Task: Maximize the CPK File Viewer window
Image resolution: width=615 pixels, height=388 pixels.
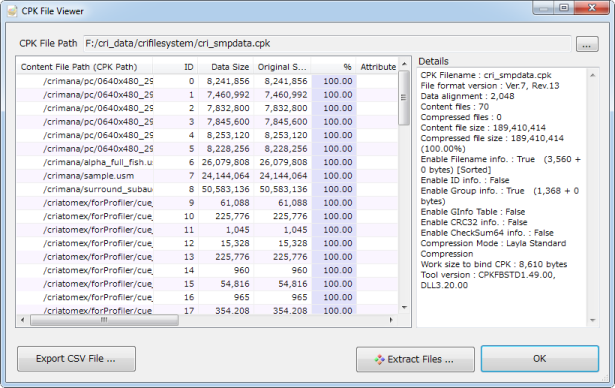Action: [564, 8]
